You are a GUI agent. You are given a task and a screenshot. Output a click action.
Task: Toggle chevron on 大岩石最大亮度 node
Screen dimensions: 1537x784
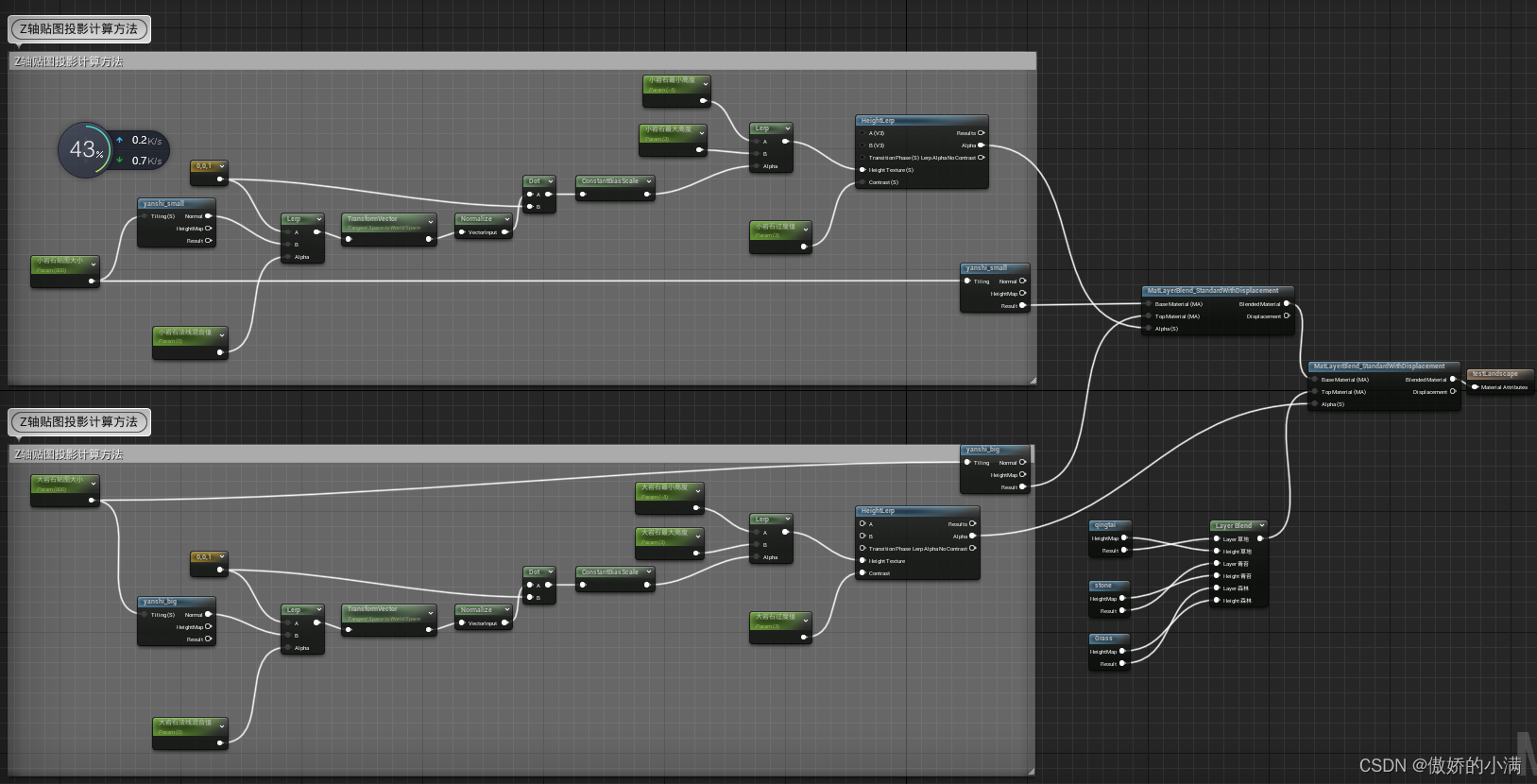pyautogui.click(x=698, y=537)
